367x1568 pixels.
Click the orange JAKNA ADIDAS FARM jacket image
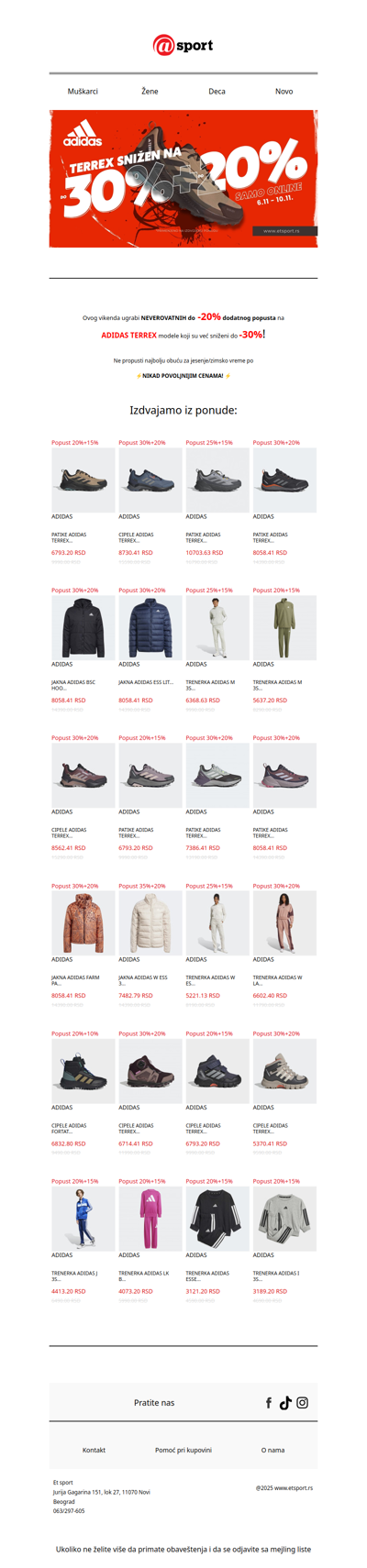(83, 922)
